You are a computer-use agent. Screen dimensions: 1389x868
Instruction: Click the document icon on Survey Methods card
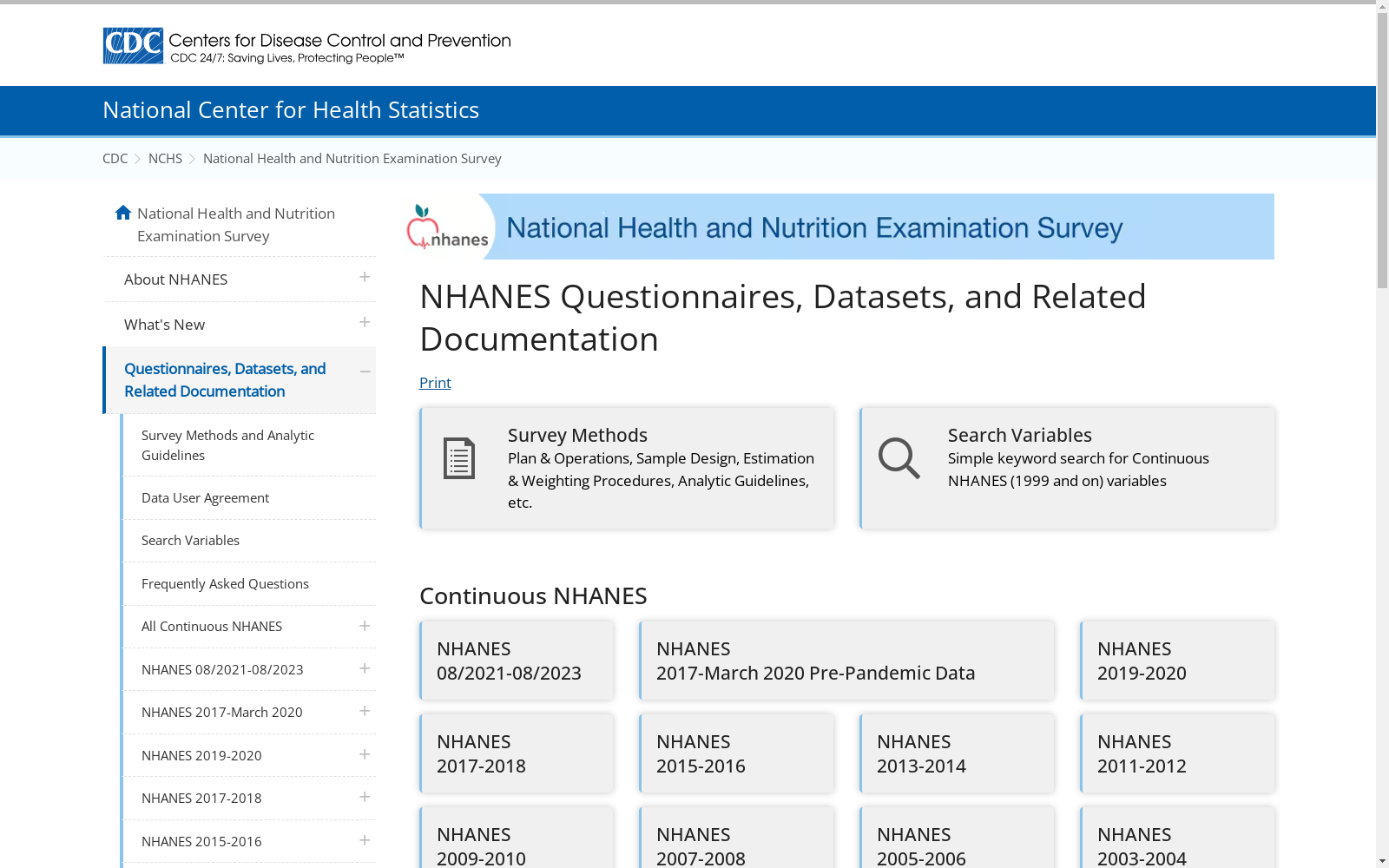pyautogui.click(x=459, y=458)
